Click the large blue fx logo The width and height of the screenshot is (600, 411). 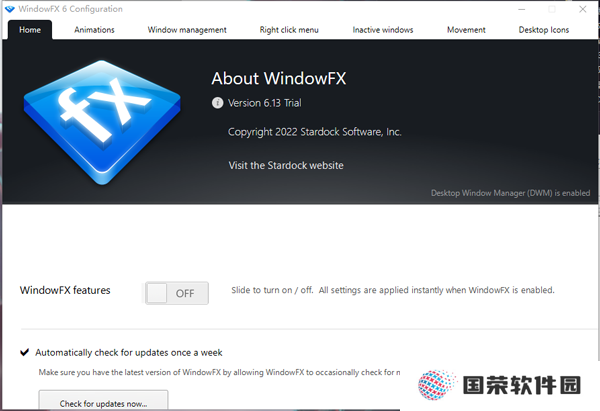[102, 122]
